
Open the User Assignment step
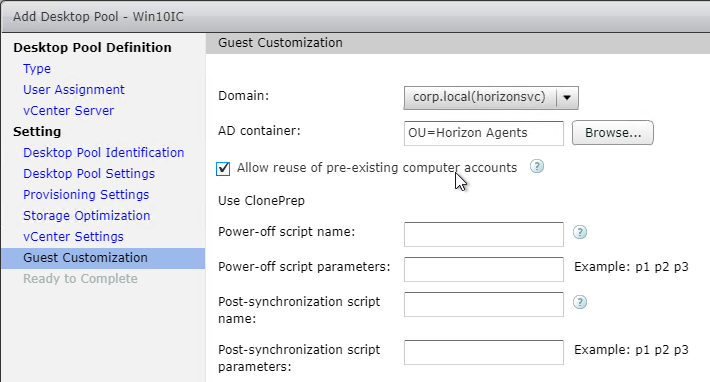coord(74,90)
